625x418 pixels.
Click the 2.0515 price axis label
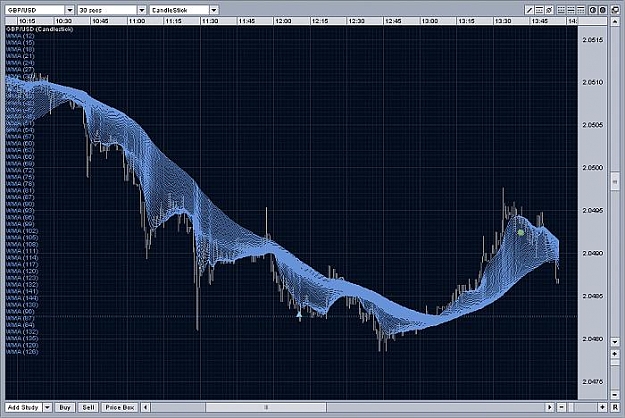tap(593, 40)
